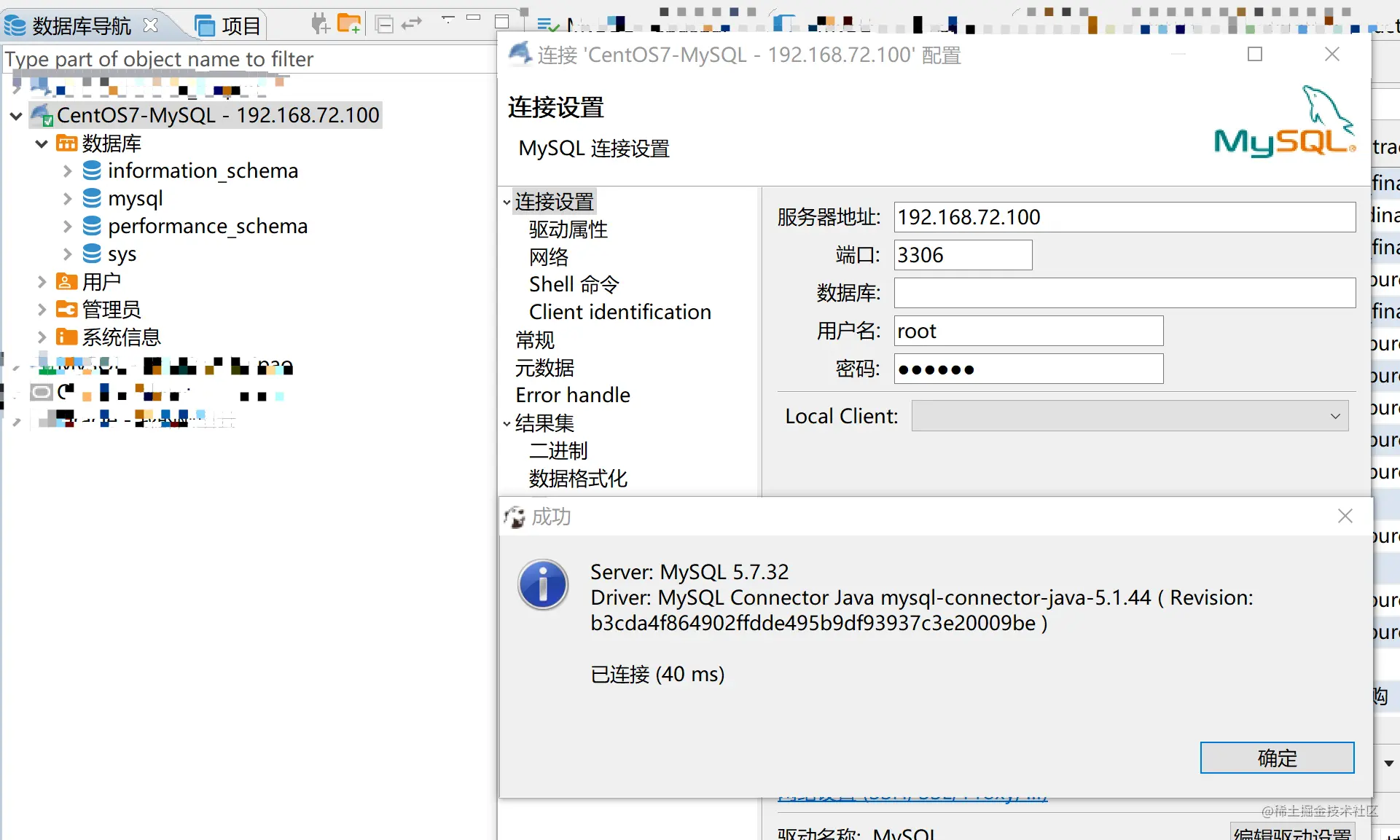Viewport: 1400px width, 840px height.
Task: Expand the sys database node
Action: click(x=67, y=254)
